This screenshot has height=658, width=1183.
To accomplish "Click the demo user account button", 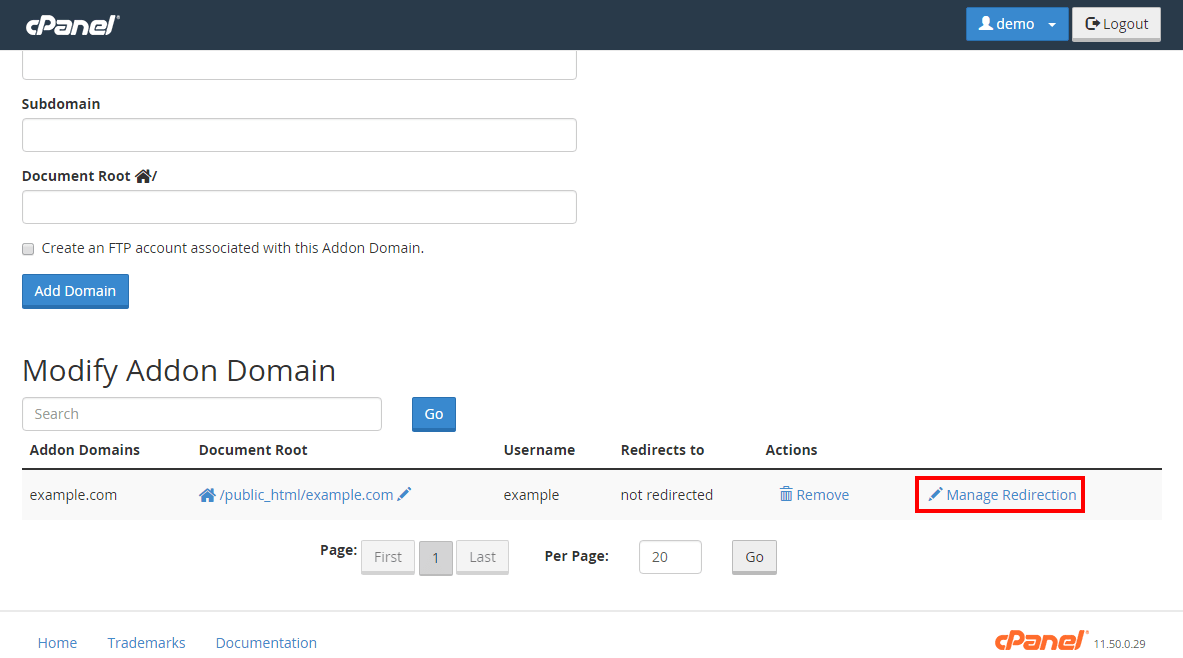I will click(1016, 24).
